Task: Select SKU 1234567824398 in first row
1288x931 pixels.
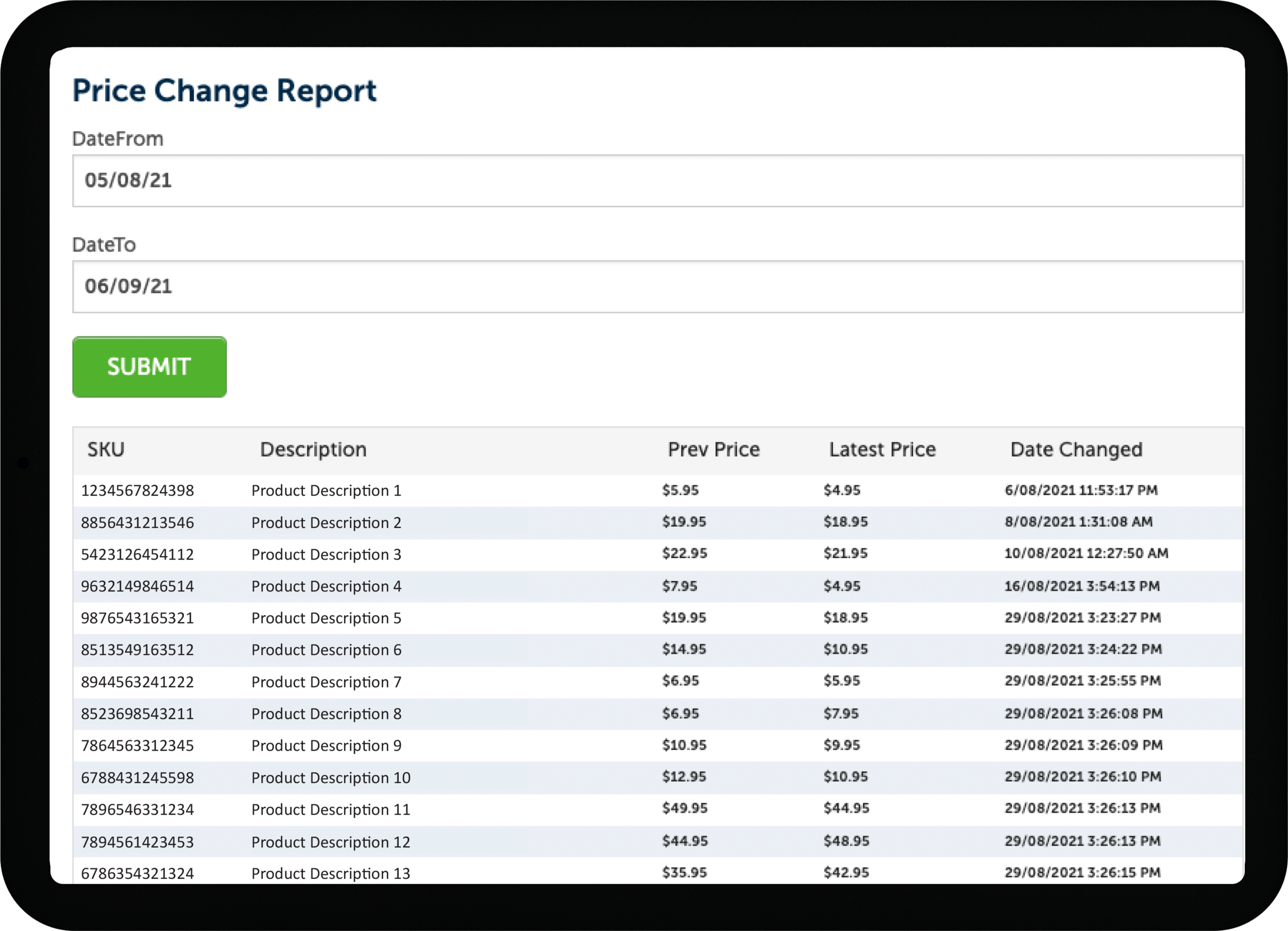Action: (x=138, y=490)
